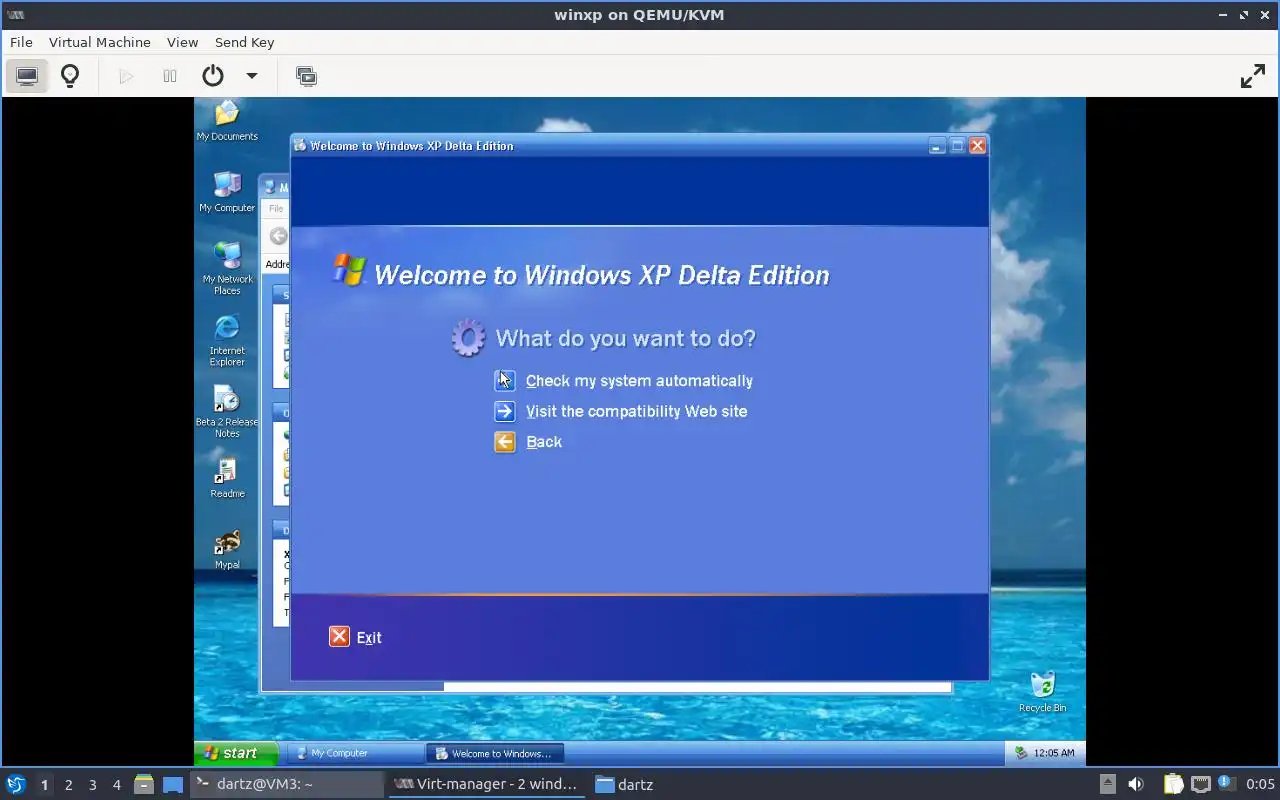Viewport: 1280px width, 800px height.
Task: Click the removable media eject tray icon
Action: [x=1107, y=784]
